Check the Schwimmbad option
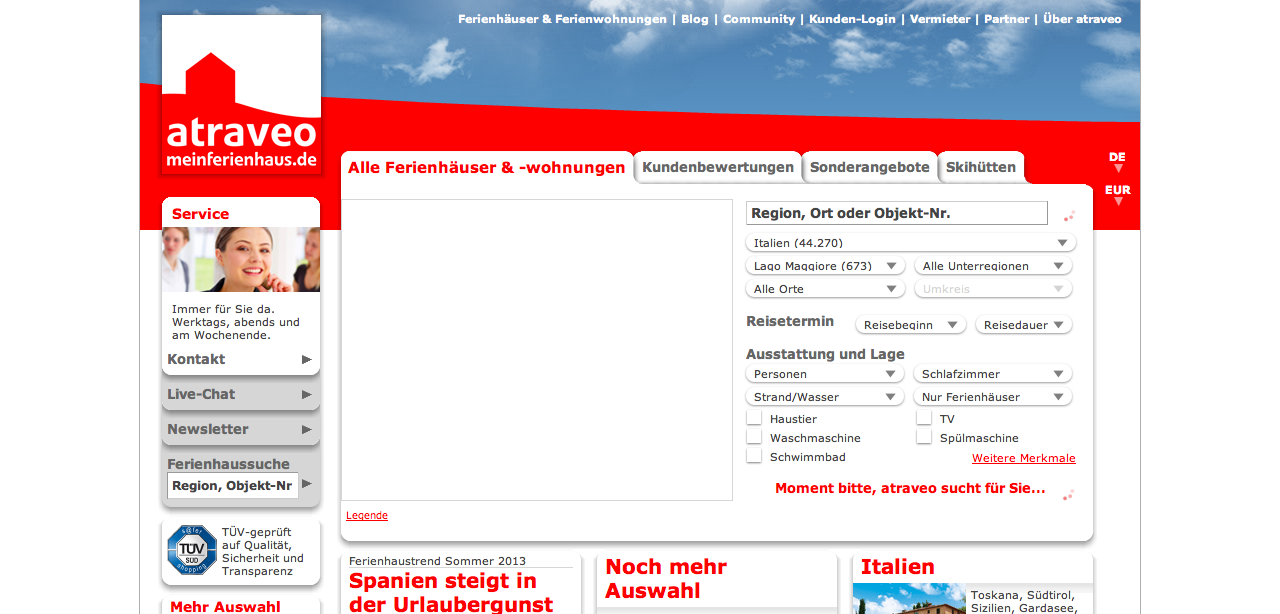 coord(754,457)
